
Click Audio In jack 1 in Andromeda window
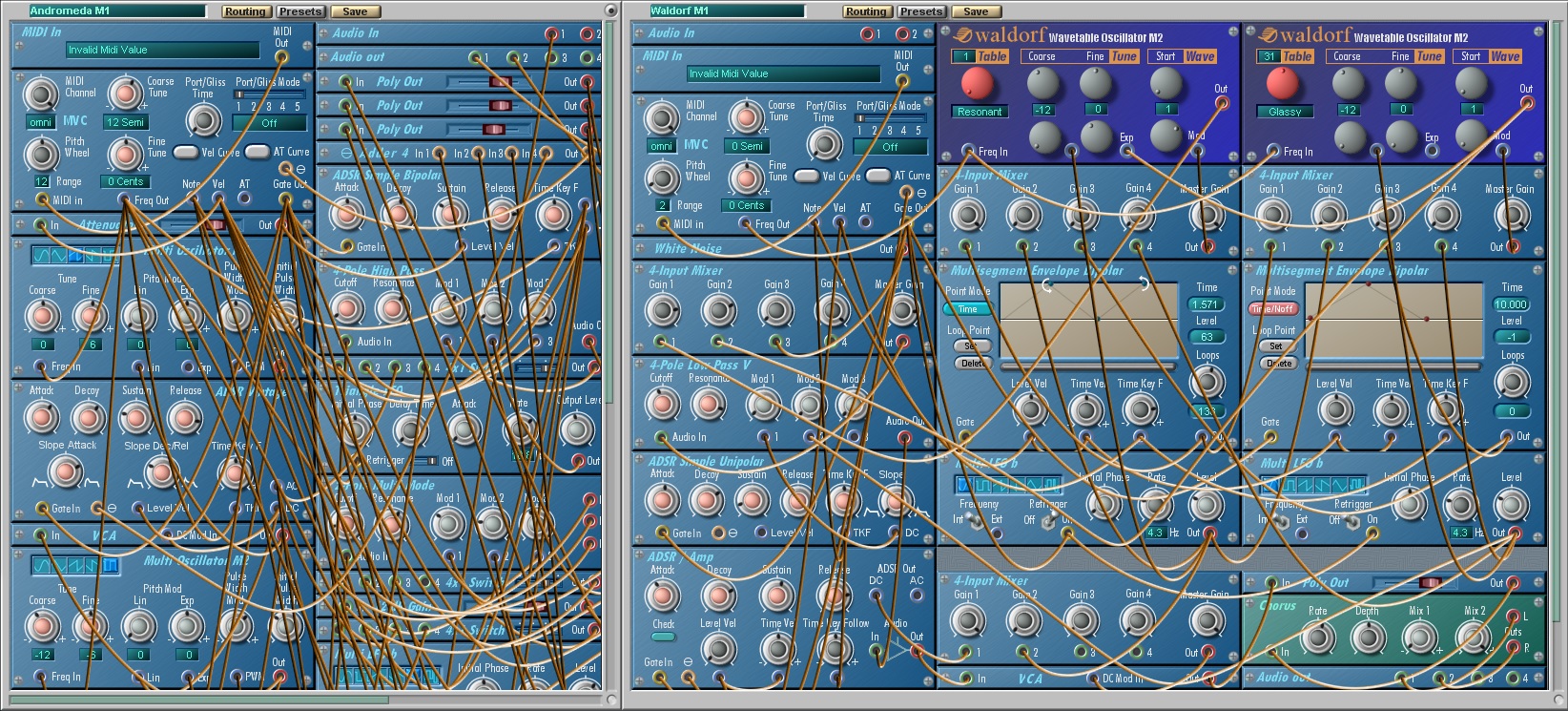pos(551,33)
